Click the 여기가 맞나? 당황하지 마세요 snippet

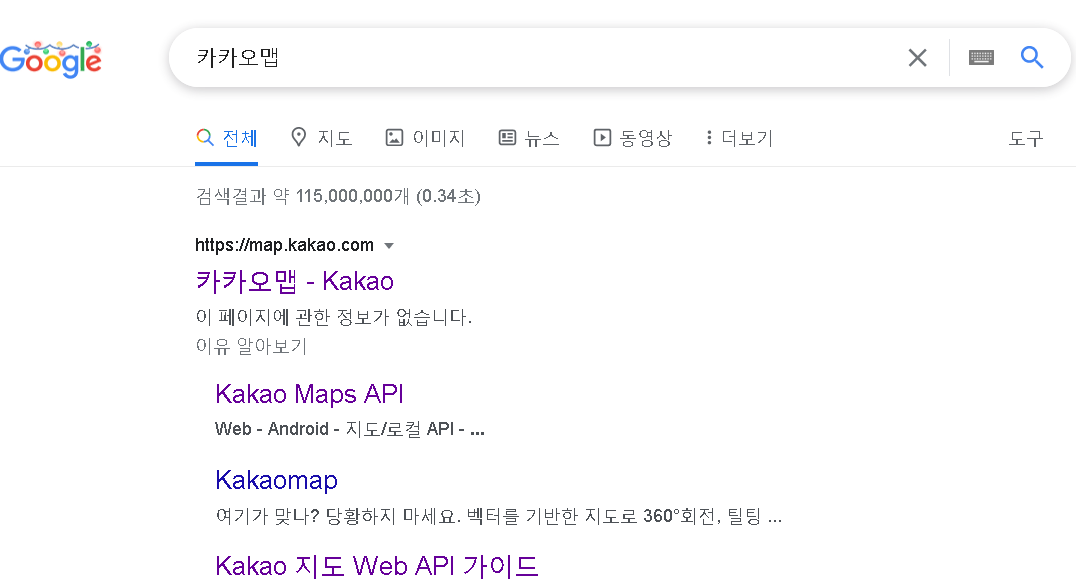point(499,516)
